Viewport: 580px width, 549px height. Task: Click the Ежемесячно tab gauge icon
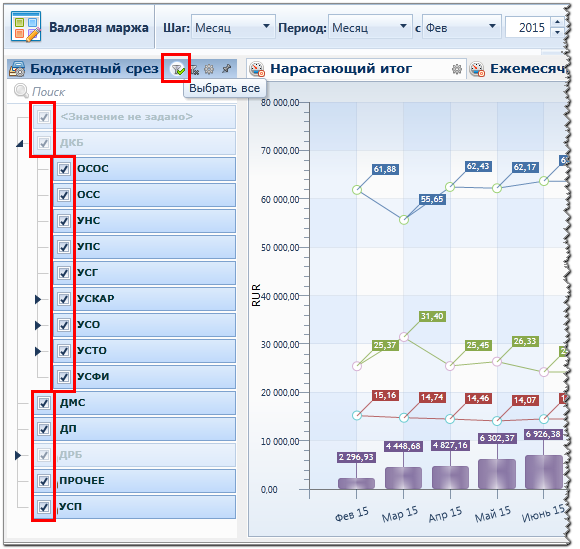pos(478,69)
